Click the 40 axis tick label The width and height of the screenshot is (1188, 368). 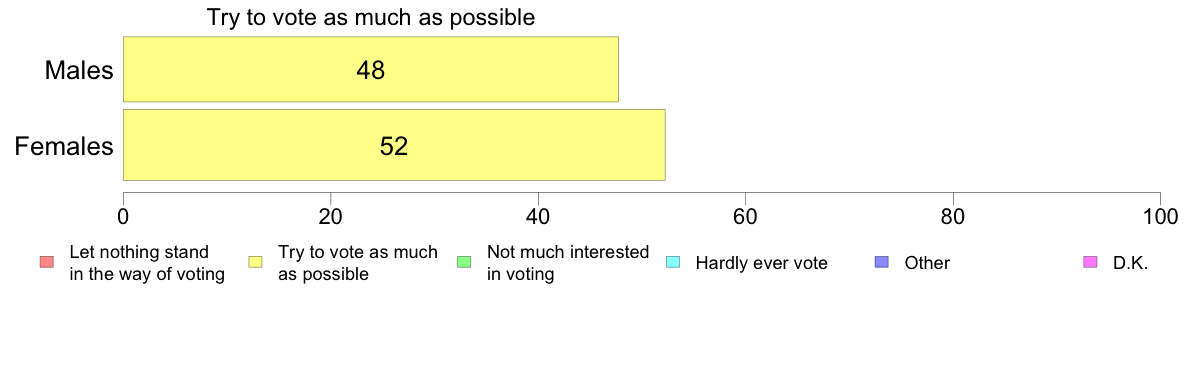[x=538, y=215]
